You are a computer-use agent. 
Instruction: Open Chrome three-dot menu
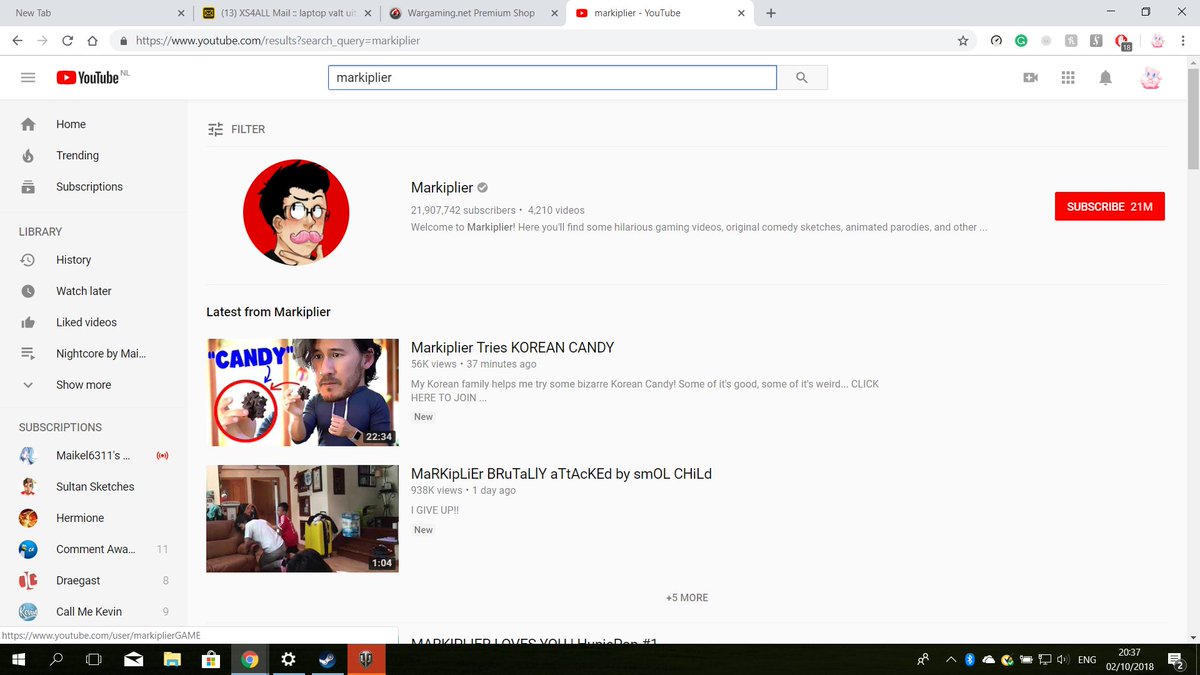[1182, 41]
